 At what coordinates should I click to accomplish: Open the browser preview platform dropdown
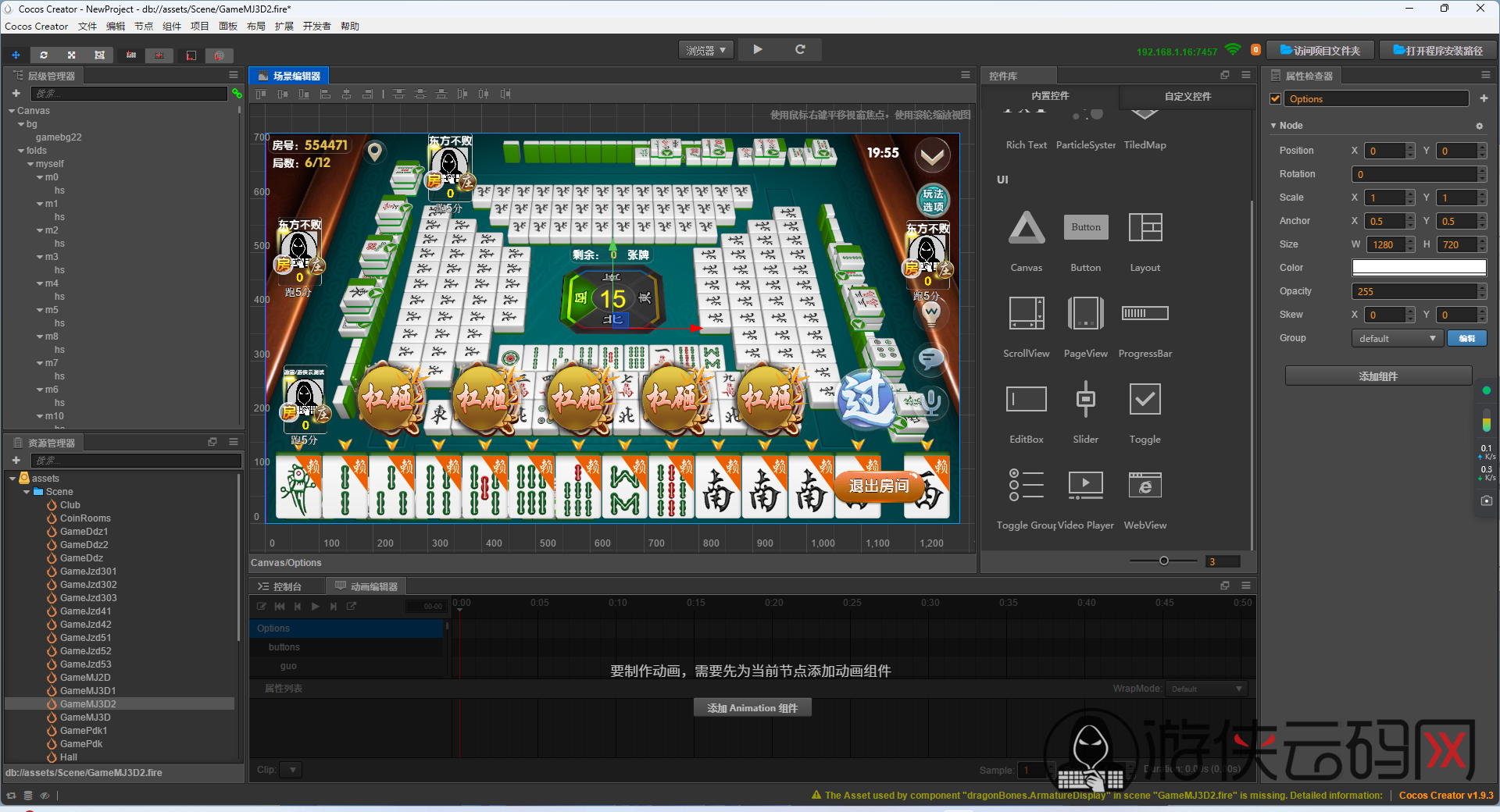706,50
